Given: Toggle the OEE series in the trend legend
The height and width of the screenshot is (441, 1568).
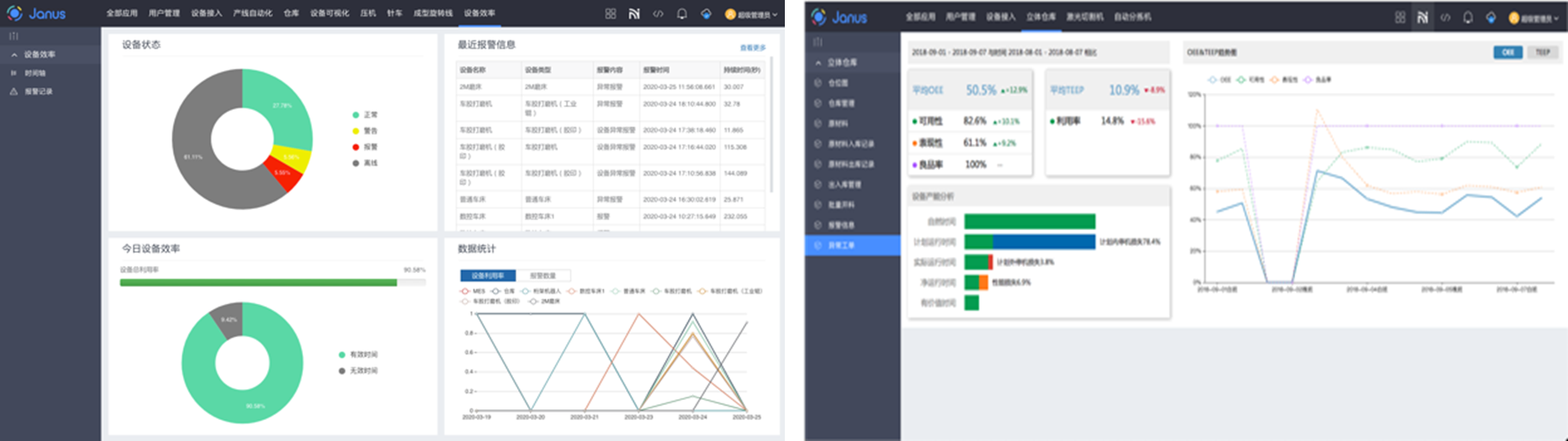Looking at the screenshot, I should point(1220,79).
